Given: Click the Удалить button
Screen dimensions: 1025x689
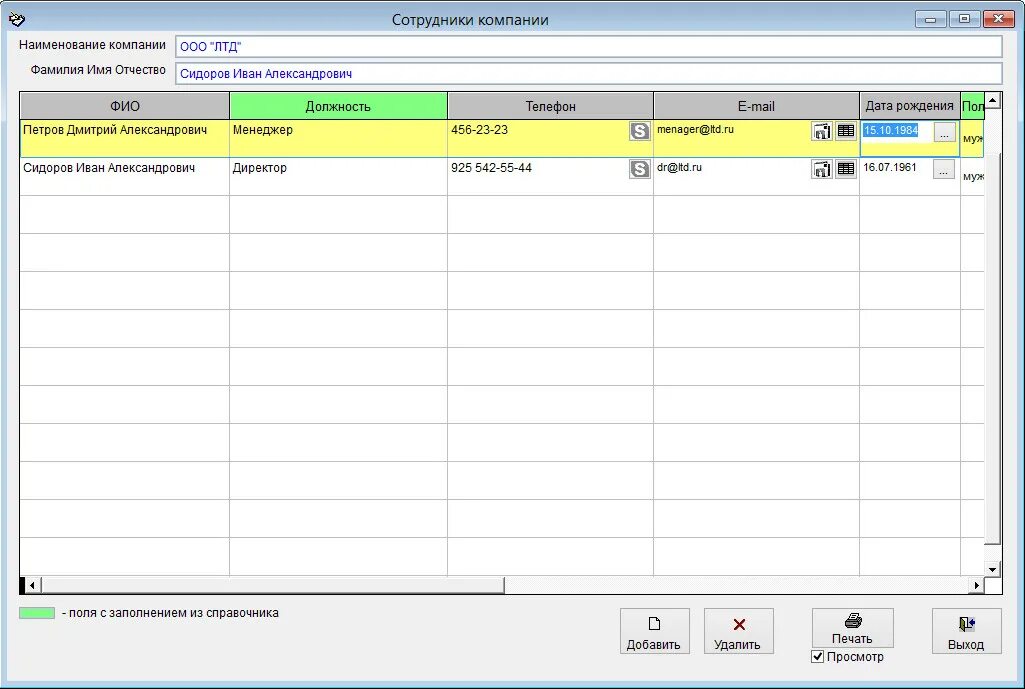Looking at the screenshot, I should [x=739, y=631].
